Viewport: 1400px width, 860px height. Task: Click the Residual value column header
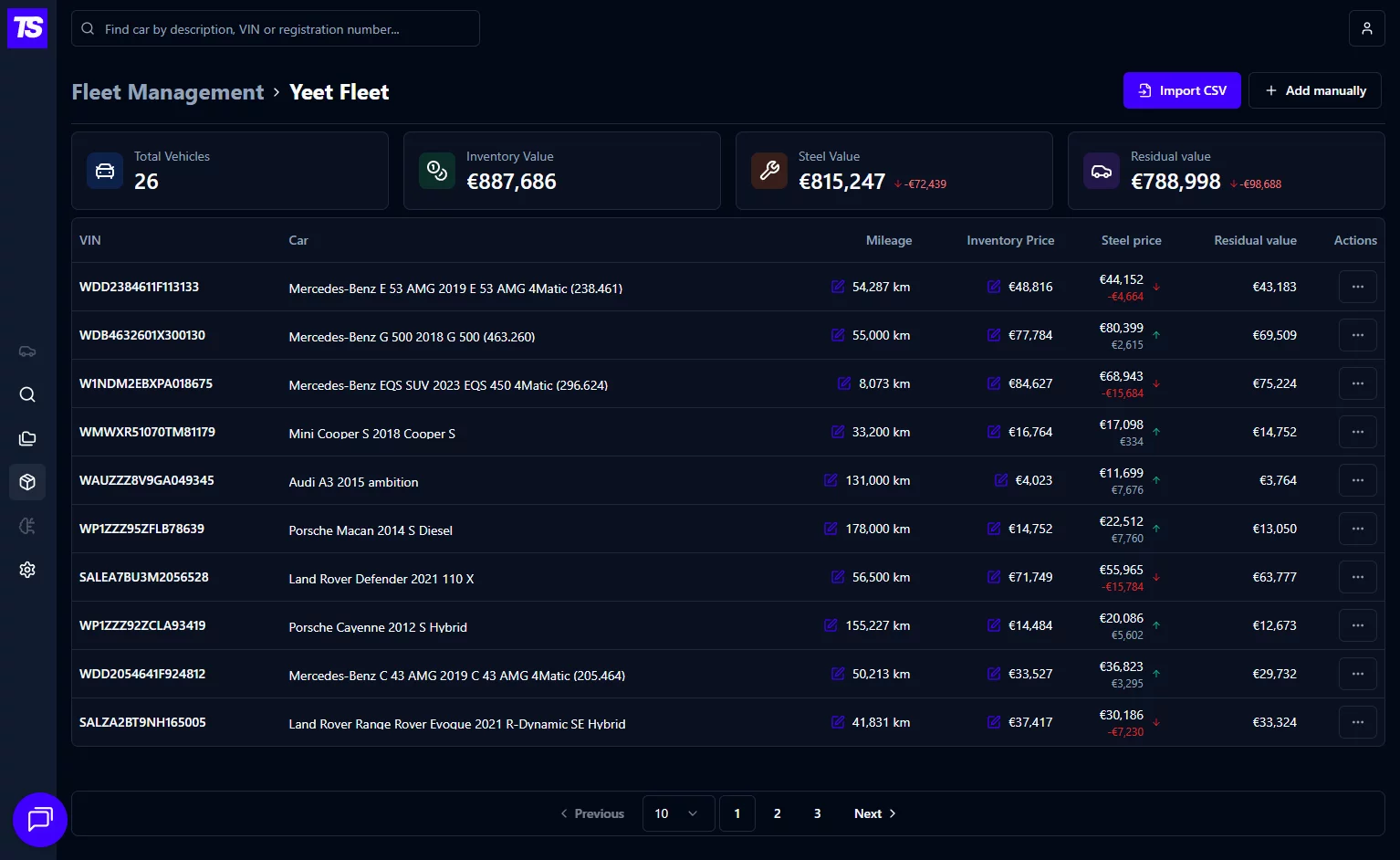(1255, 240)
